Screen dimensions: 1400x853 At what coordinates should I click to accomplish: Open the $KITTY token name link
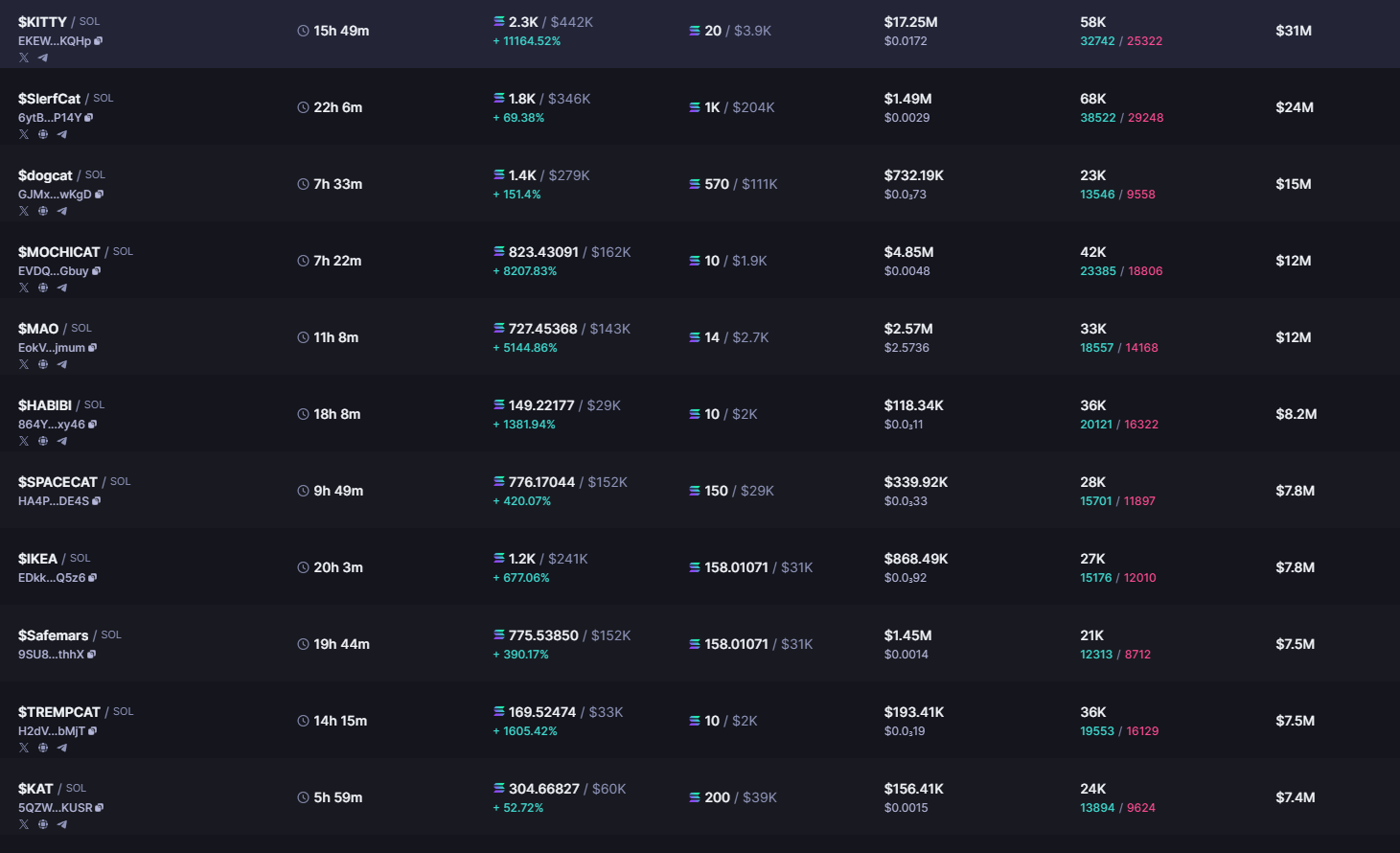pyautogui.click(x=42, y=22)
